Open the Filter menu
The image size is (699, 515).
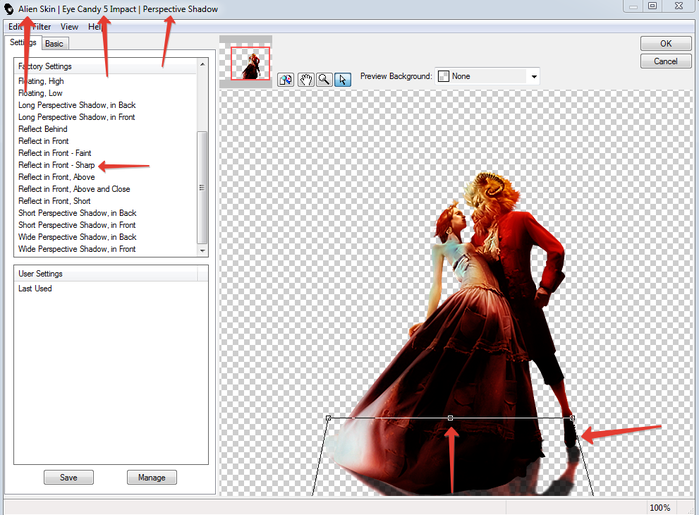coord(41,27)
